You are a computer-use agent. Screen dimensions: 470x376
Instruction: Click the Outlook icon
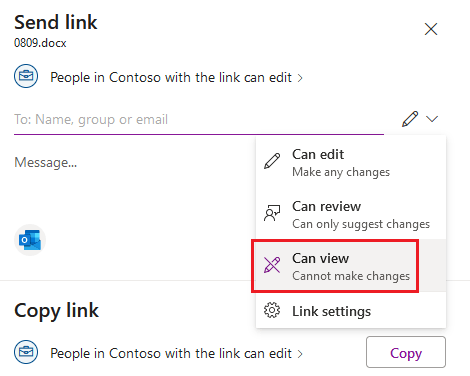(30, 240)
